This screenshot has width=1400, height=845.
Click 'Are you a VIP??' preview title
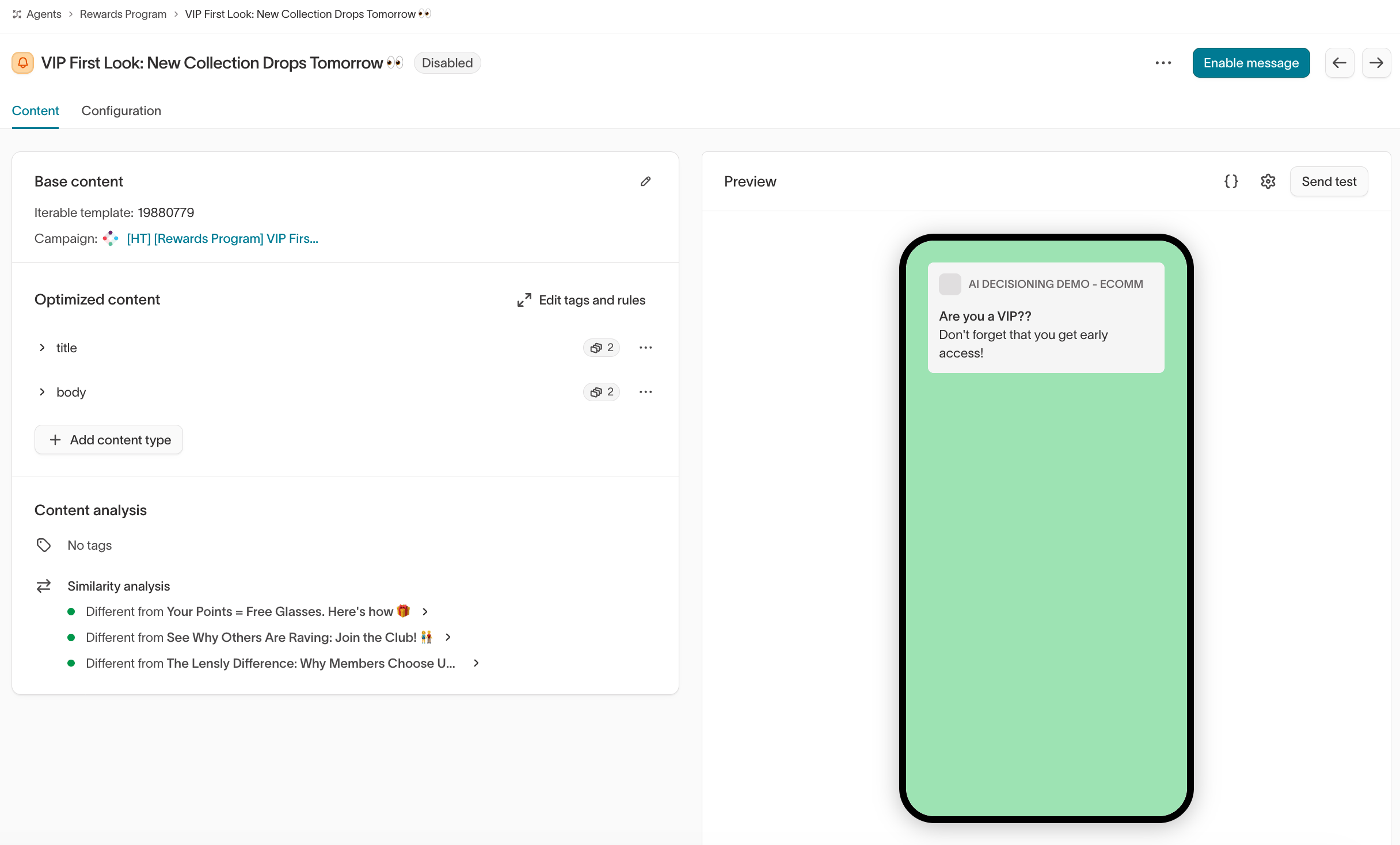click(x=985, y=316)
